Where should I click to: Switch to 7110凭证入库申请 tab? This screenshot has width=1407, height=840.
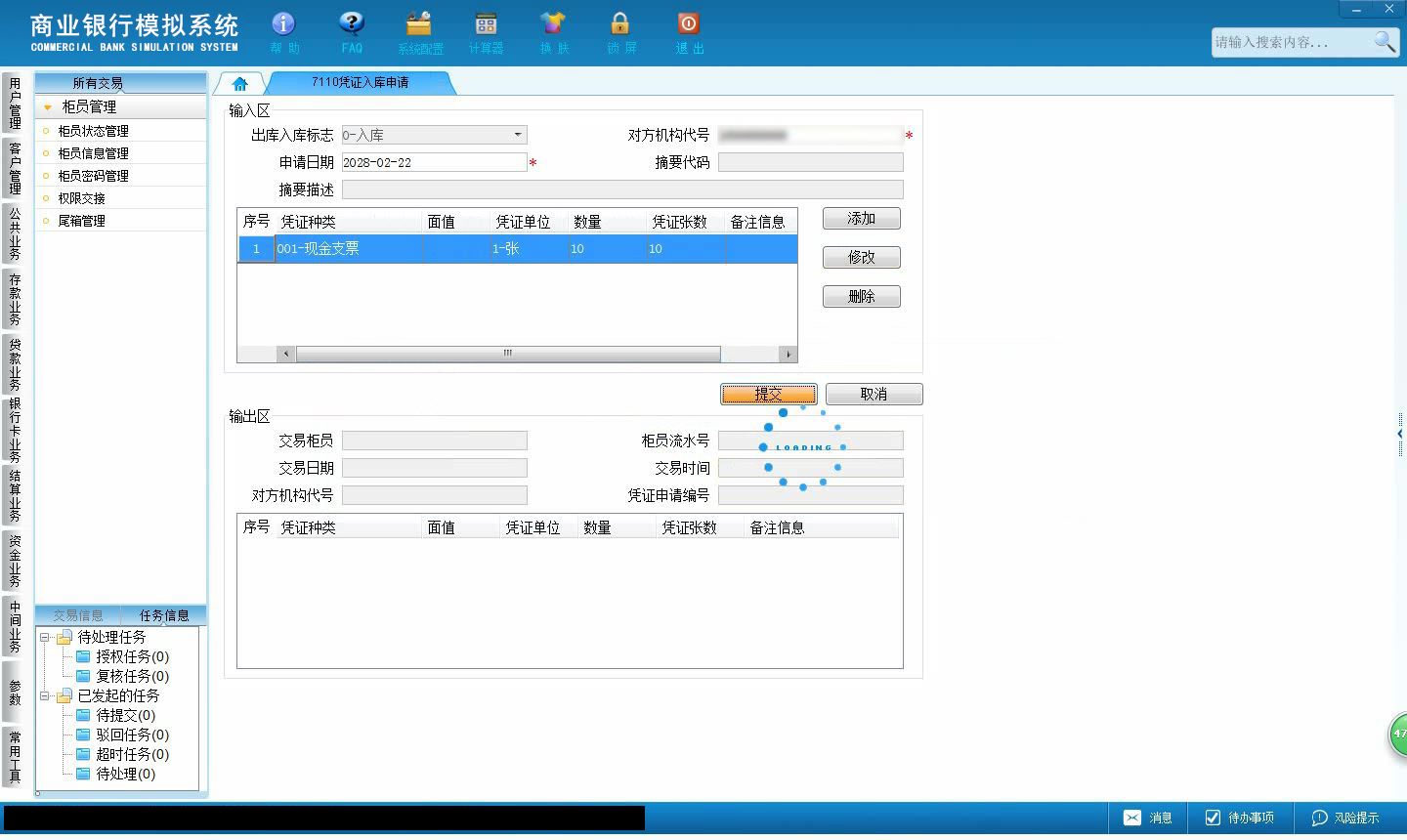pyautogui.click(x=360, y=83)
